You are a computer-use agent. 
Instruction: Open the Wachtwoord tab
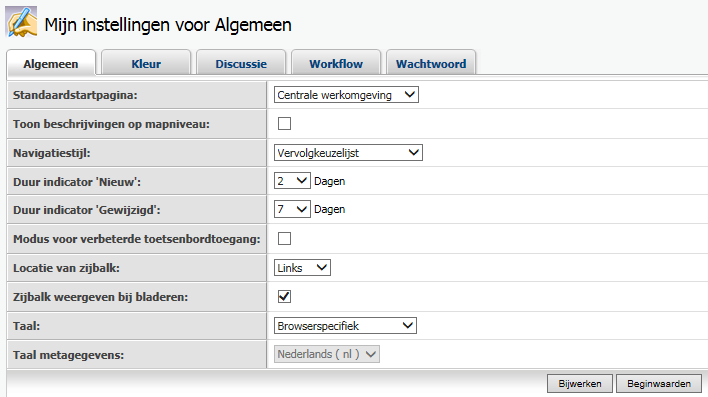[431, 63]
